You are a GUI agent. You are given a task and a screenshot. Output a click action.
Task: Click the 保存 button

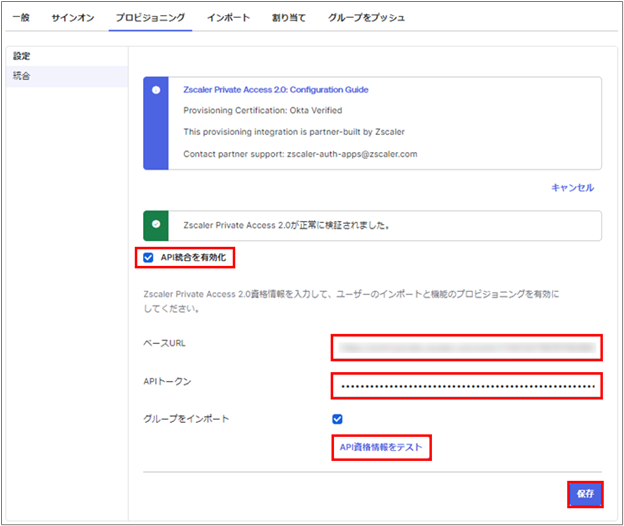(x=585, y=494)
